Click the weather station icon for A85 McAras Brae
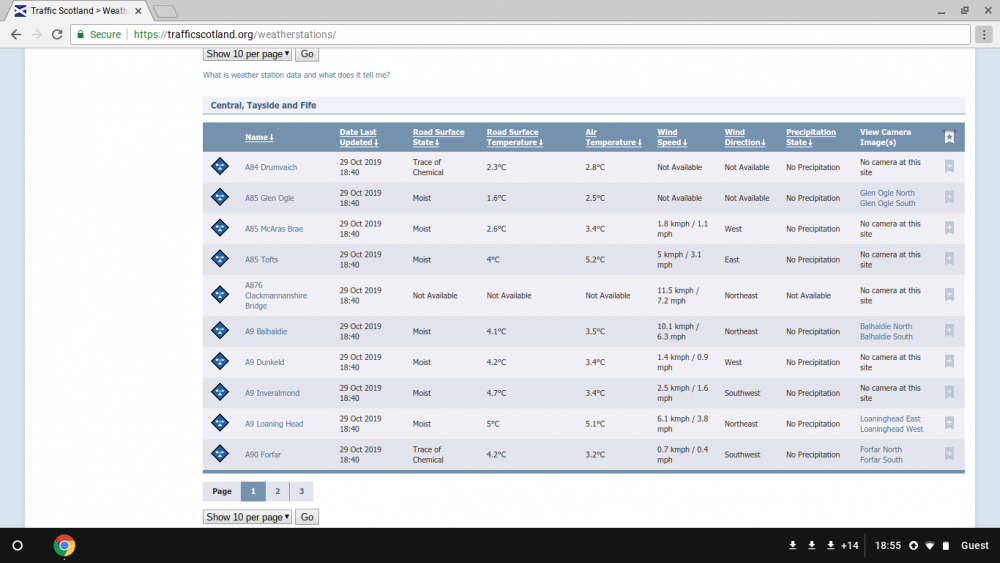The image size is (1000, 563). coord(220,228)
